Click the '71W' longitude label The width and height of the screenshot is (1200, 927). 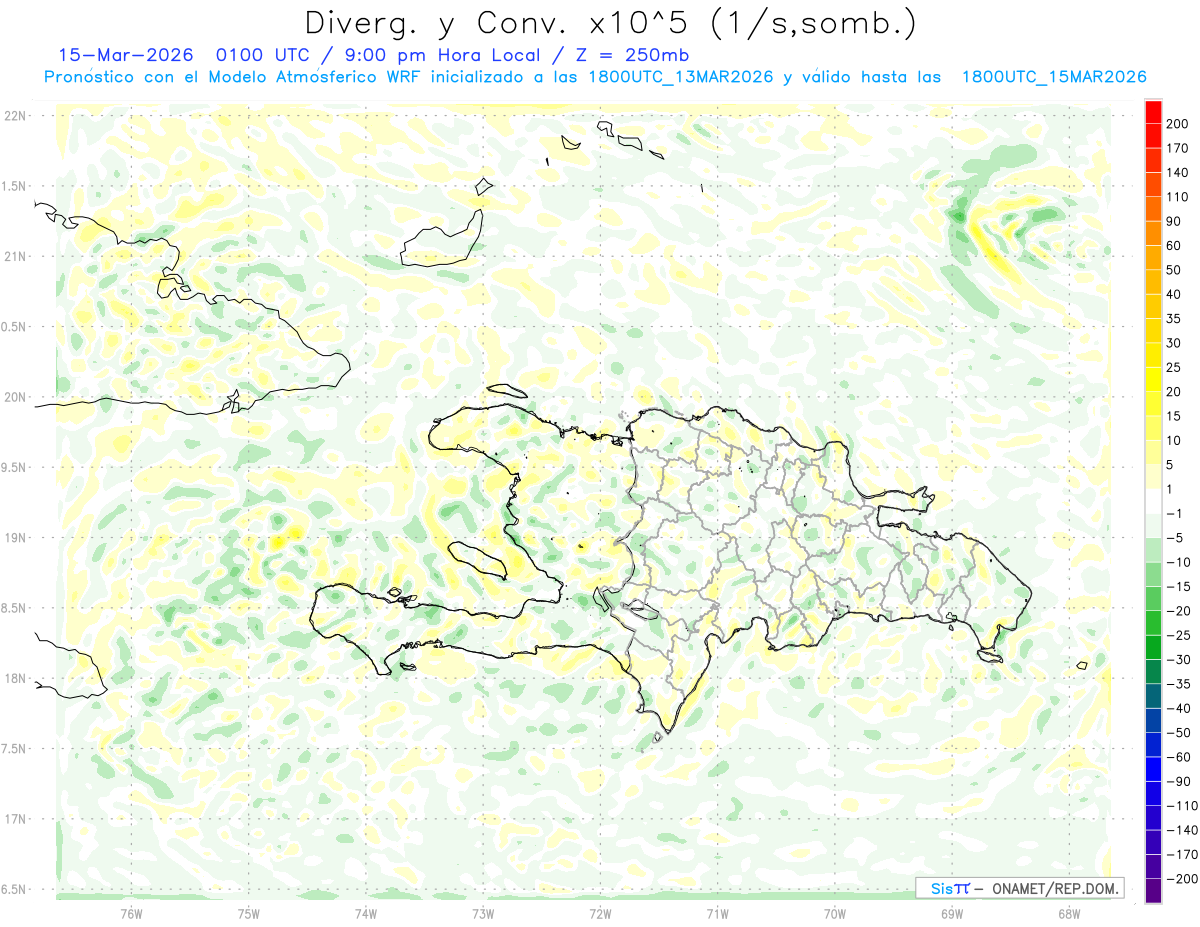717,914
